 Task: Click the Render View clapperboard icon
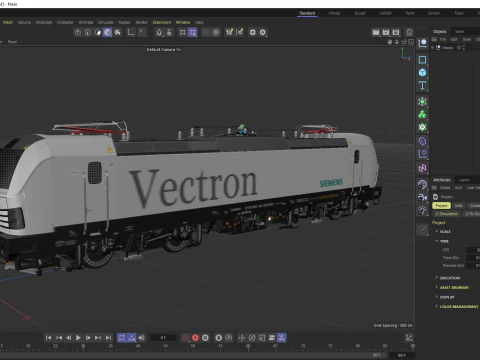[x=376, y=32]
